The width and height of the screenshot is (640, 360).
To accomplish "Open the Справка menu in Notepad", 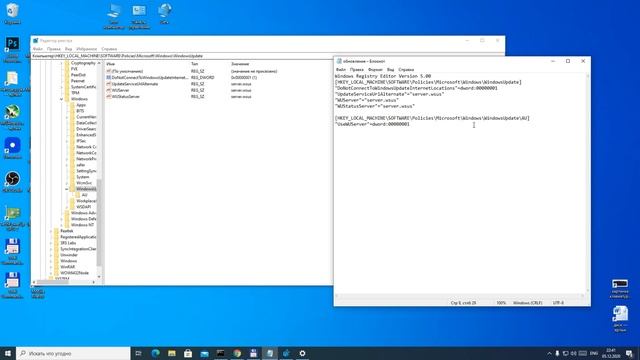I will click(x=406, y=70).
